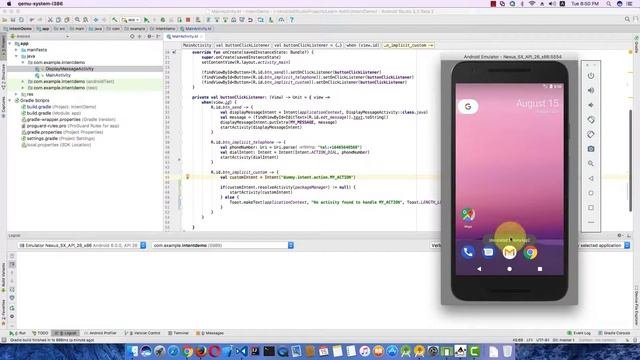
Task: Open the Messages tool window tab
Action: [210, 333]
